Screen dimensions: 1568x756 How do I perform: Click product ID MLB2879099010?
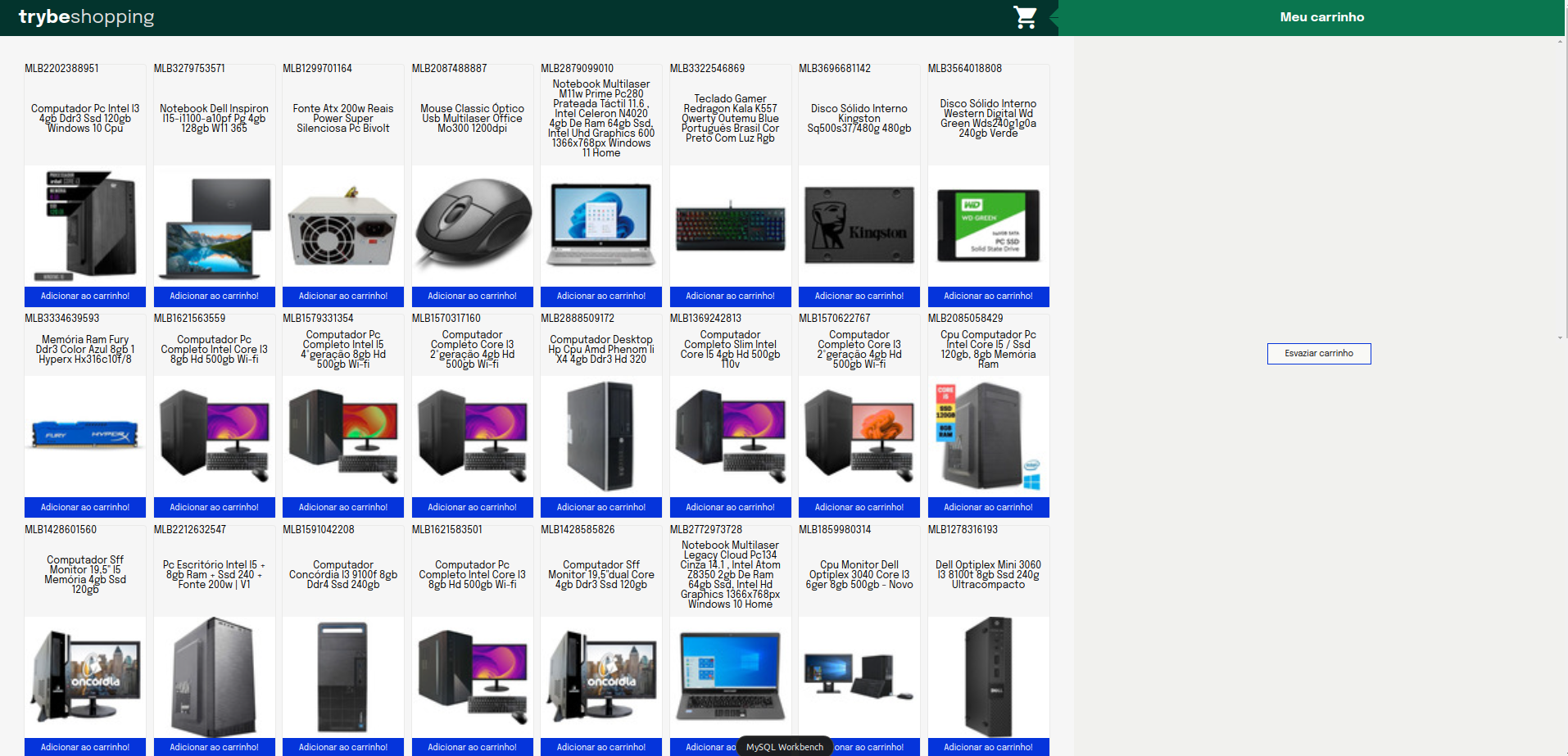[x=577, y=69]
